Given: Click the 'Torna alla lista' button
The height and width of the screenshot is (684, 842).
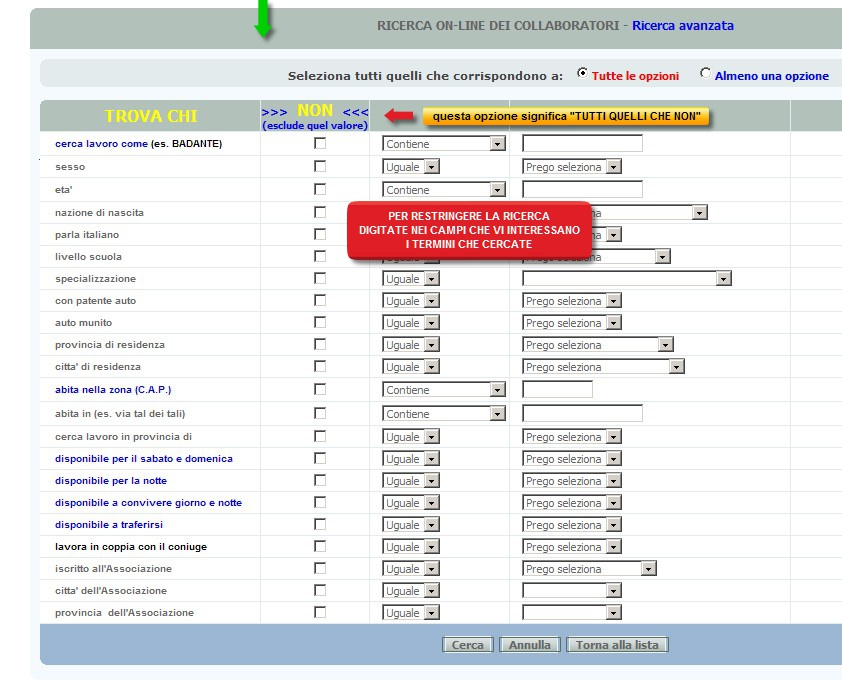Looking at the screenshot, I should click(617, 645).
